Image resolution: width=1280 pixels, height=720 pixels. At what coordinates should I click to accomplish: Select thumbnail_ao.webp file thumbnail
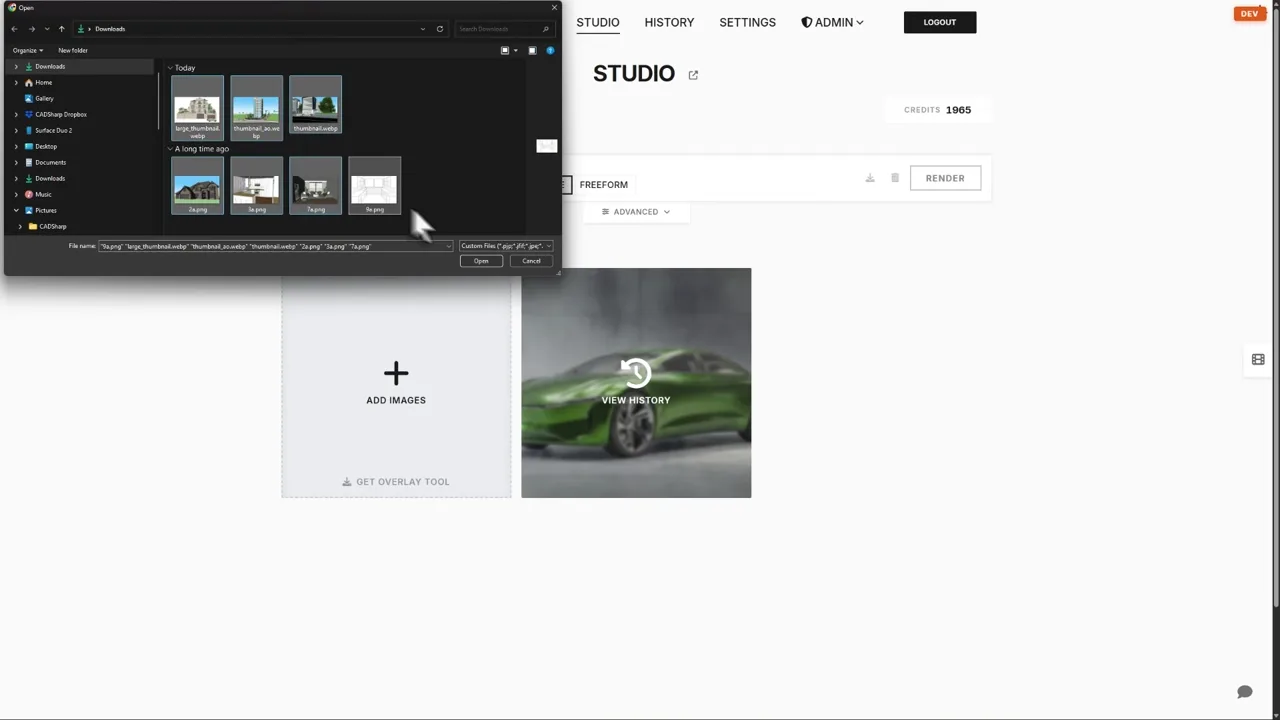coord(256,106)
